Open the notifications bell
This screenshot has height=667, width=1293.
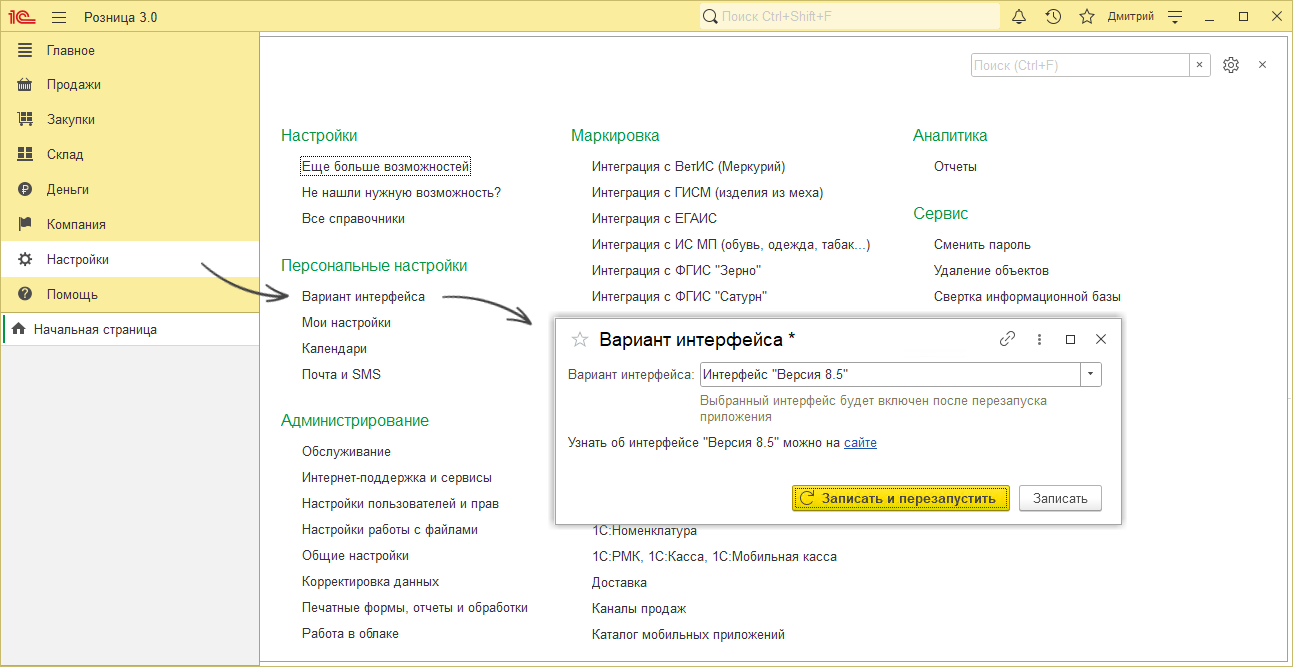coord(1019,17)
